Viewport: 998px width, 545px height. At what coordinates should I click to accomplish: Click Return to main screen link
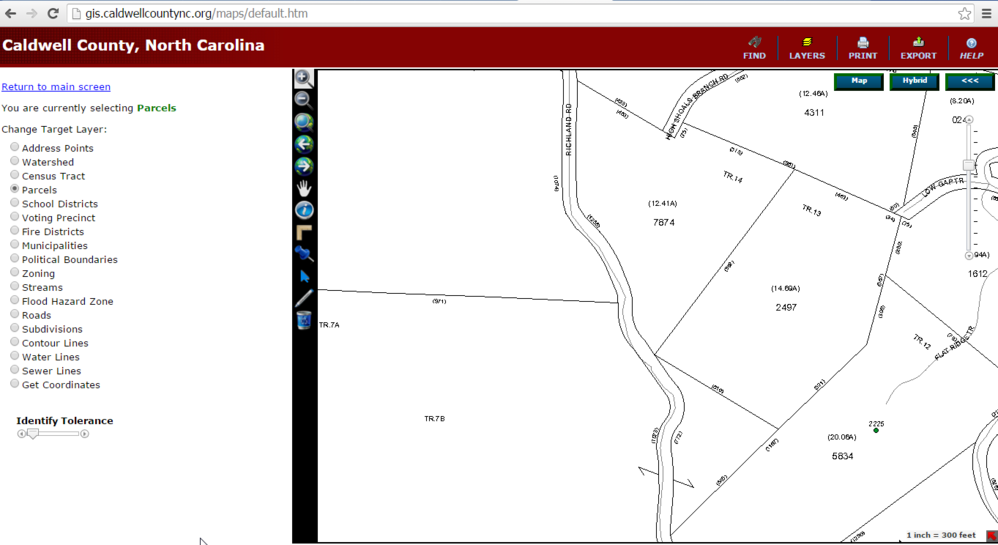(x=56, y=87)
